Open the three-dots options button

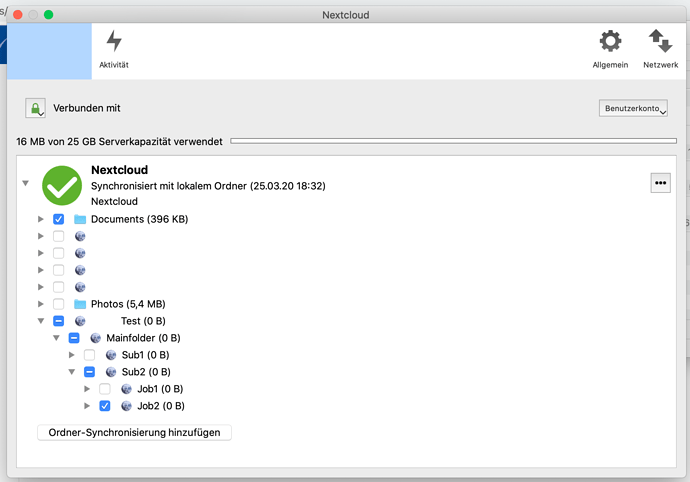661,183
